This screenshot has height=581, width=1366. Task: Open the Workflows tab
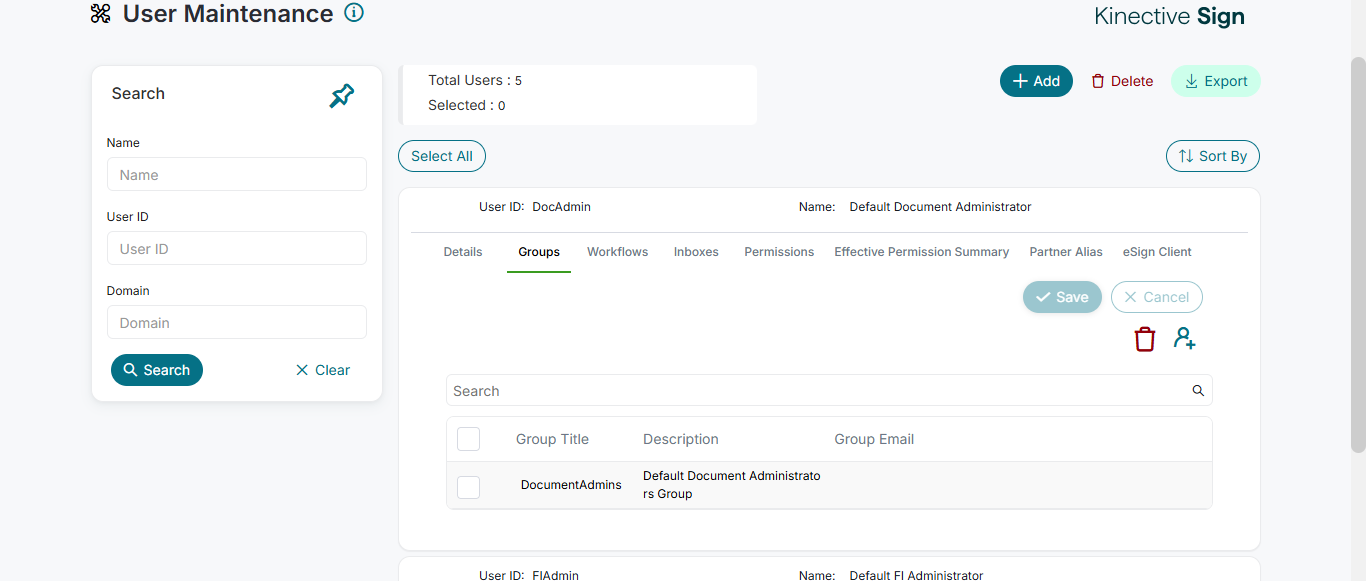(x=617, y=252)
